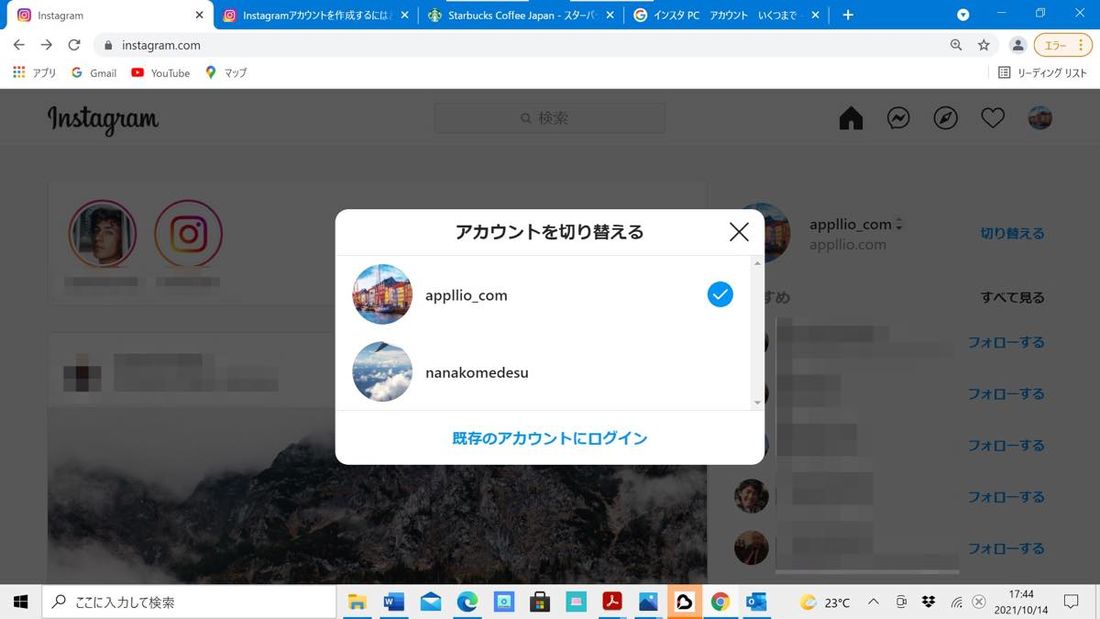Bookmark this page with the star icon

click(x=984, y=45)
